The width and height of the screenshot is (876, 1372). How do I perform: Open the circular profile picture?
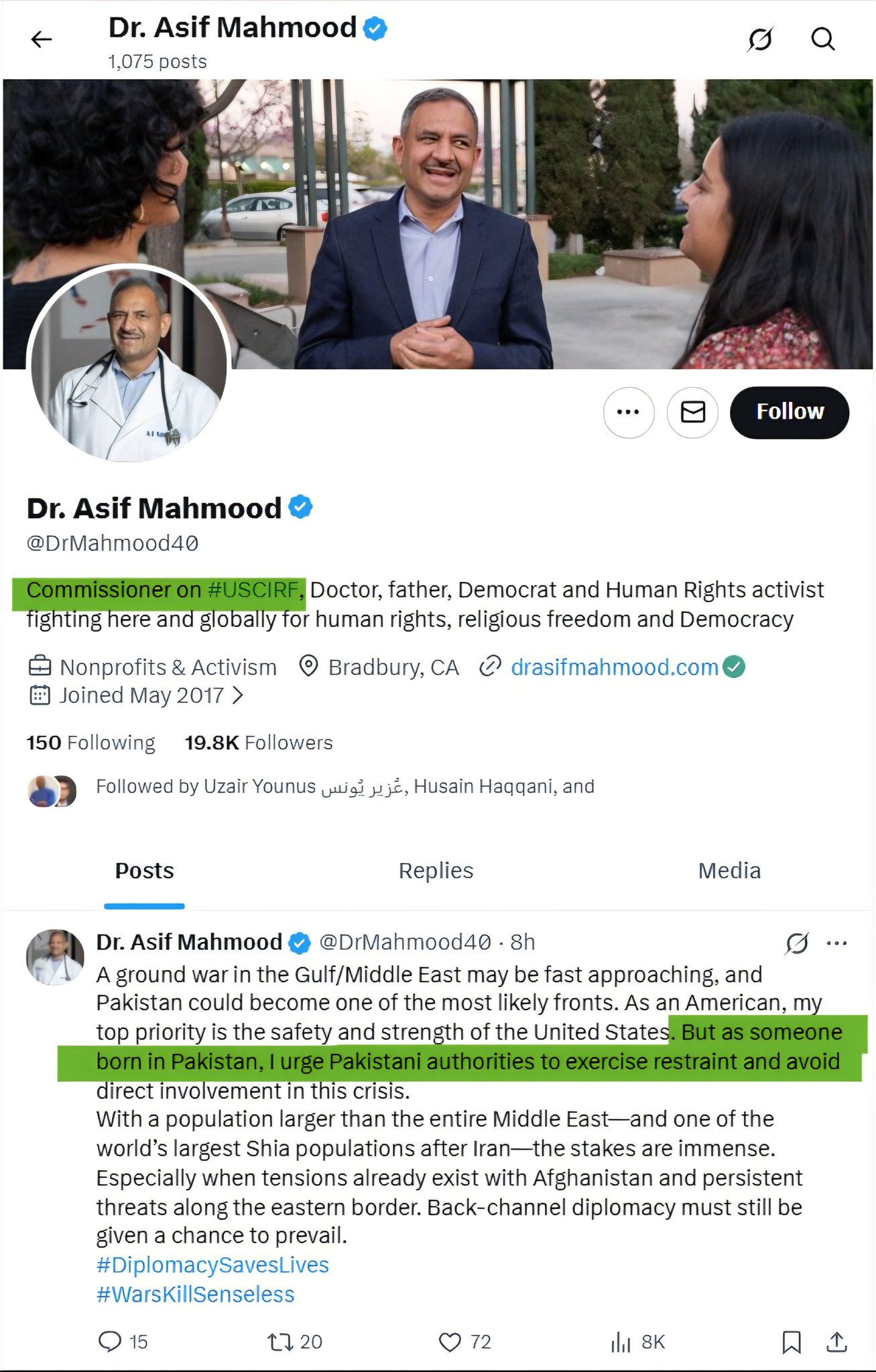click(x=129, y=364)
